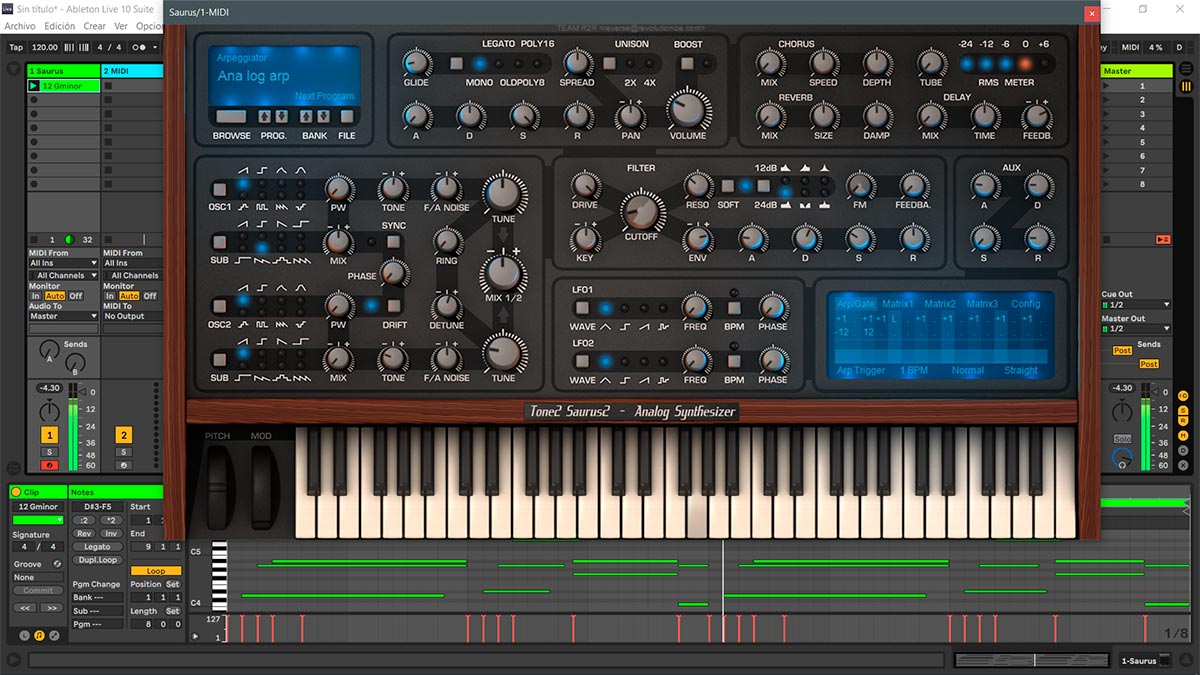Toggle track 1 activator button

49,435
